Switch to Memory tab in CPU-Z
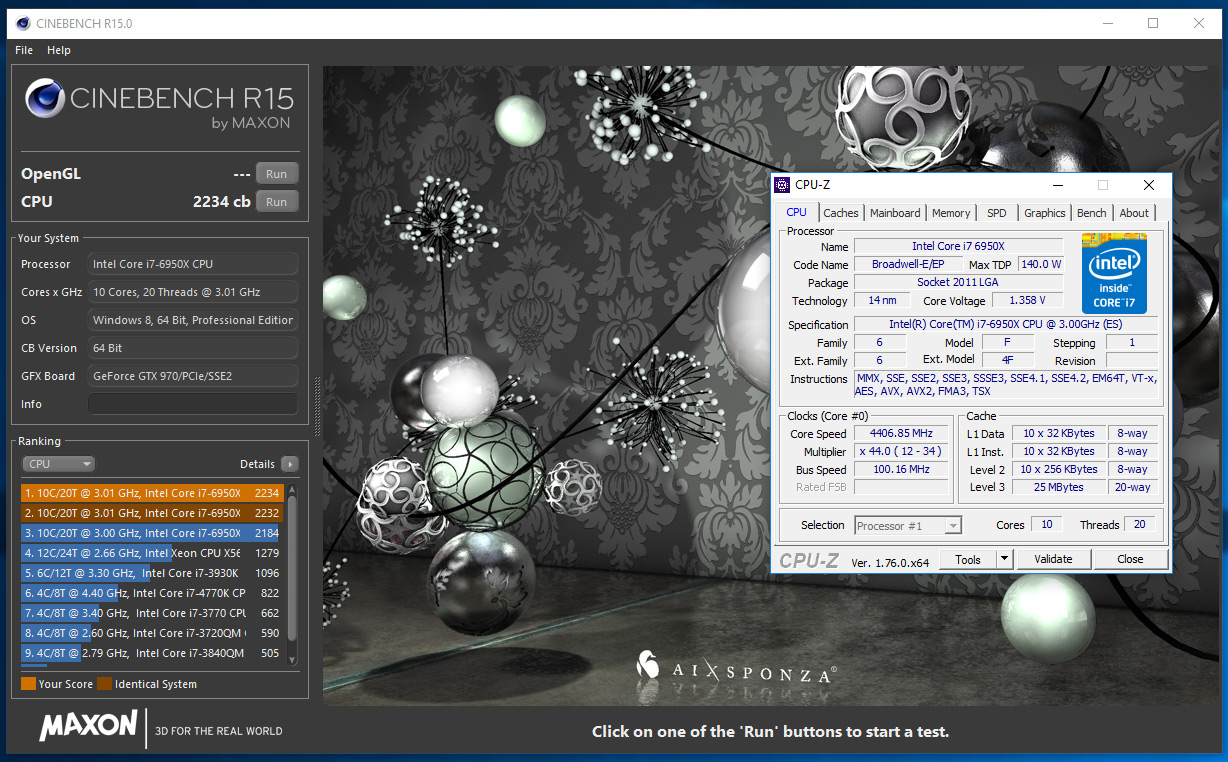 [951, 213]
